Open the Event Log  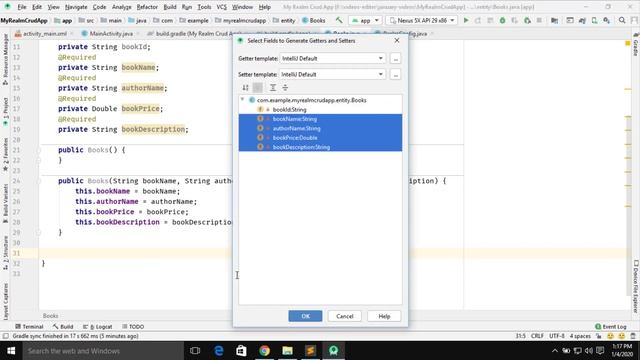[x=611, y=327]
